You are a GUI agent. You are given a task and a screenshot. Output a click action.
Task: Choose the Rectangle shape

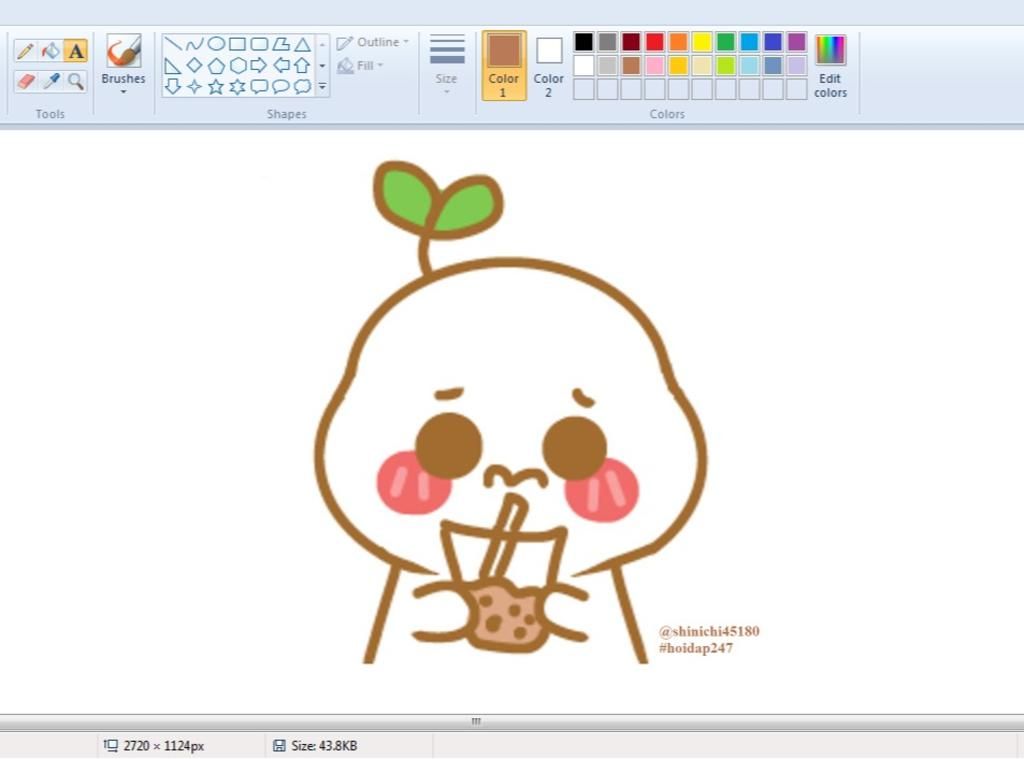[238, 44]
